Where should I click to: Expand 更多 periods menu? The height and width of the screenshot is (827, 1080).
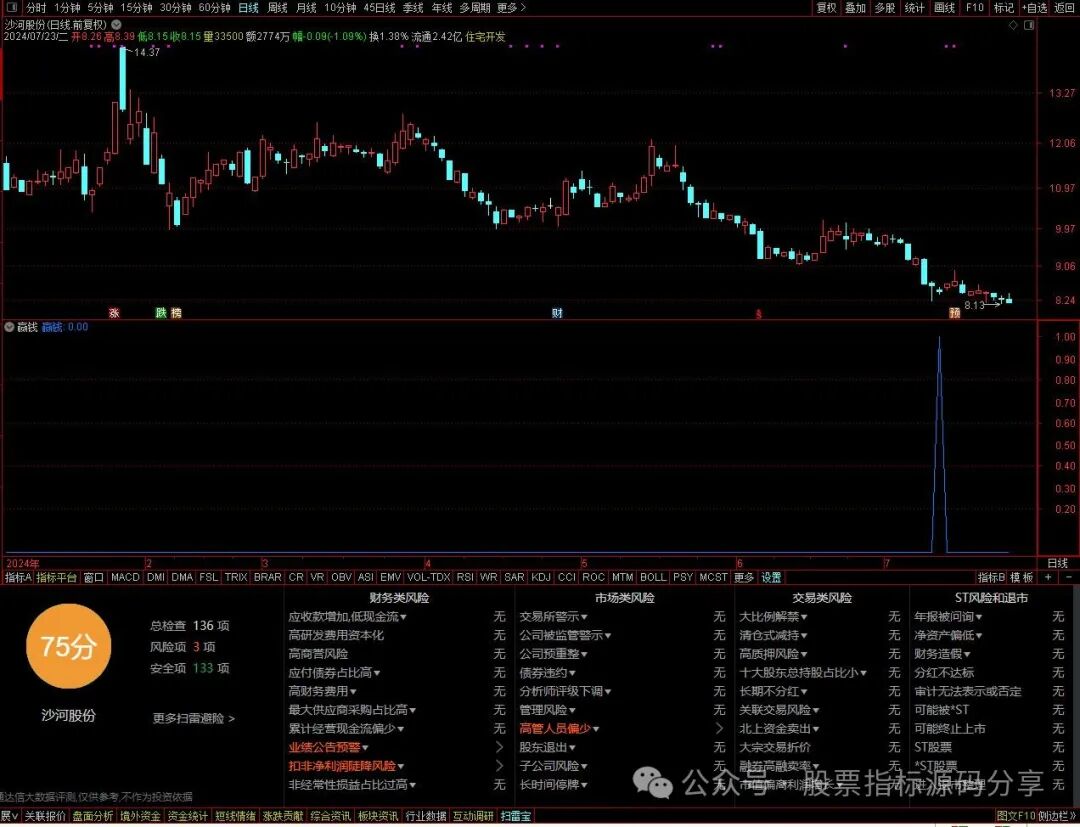511,8
